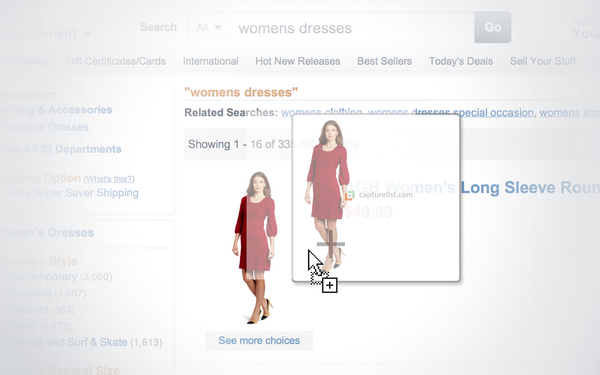
Task: Open the 'What's this?' shipping link
Action: tap(109, 179)
